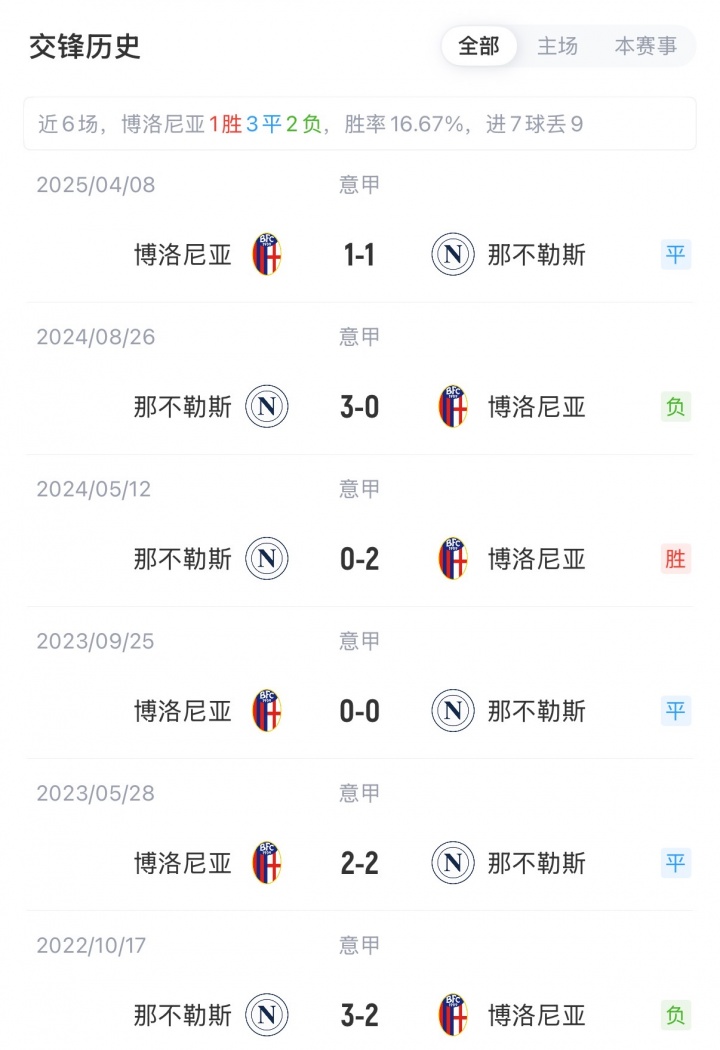Viewport: 720px width, 1050px height.
Task: Click Napoli crest in 2025/04/08 match
Action: [x=452, y=255]
